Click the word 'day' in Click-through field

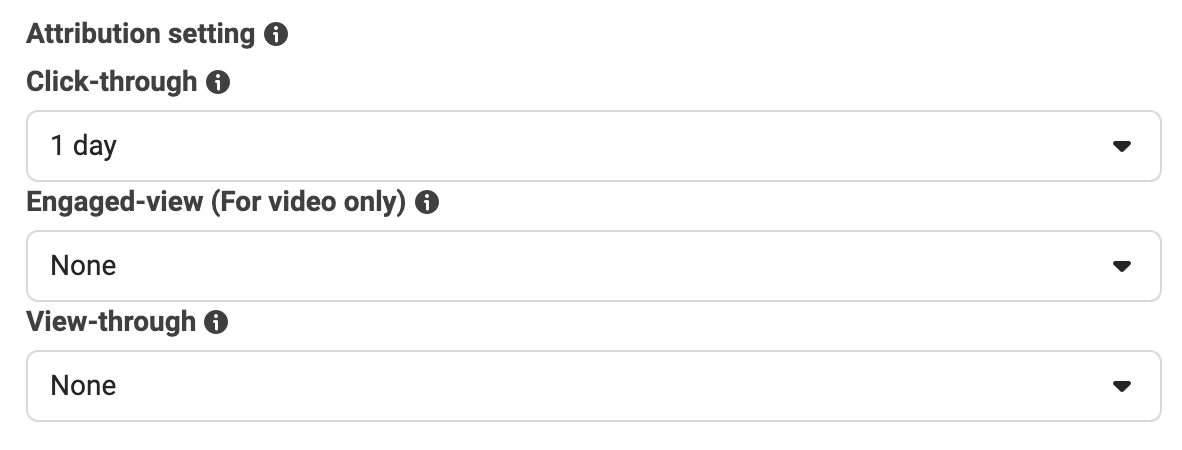coord(95,146)
